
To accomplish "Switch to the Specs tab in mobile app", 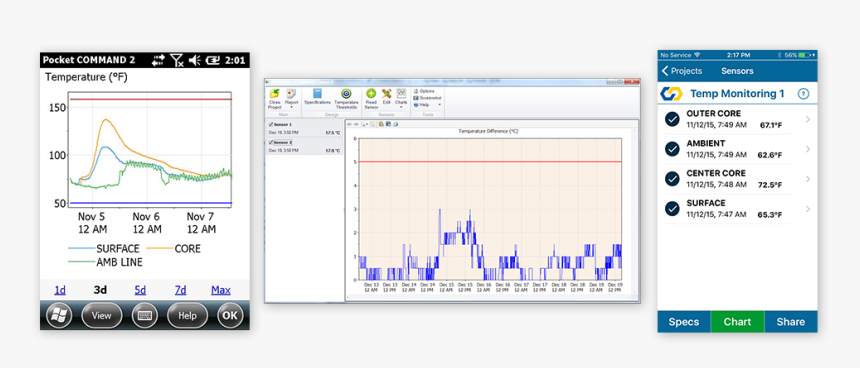I will (684, 322).
